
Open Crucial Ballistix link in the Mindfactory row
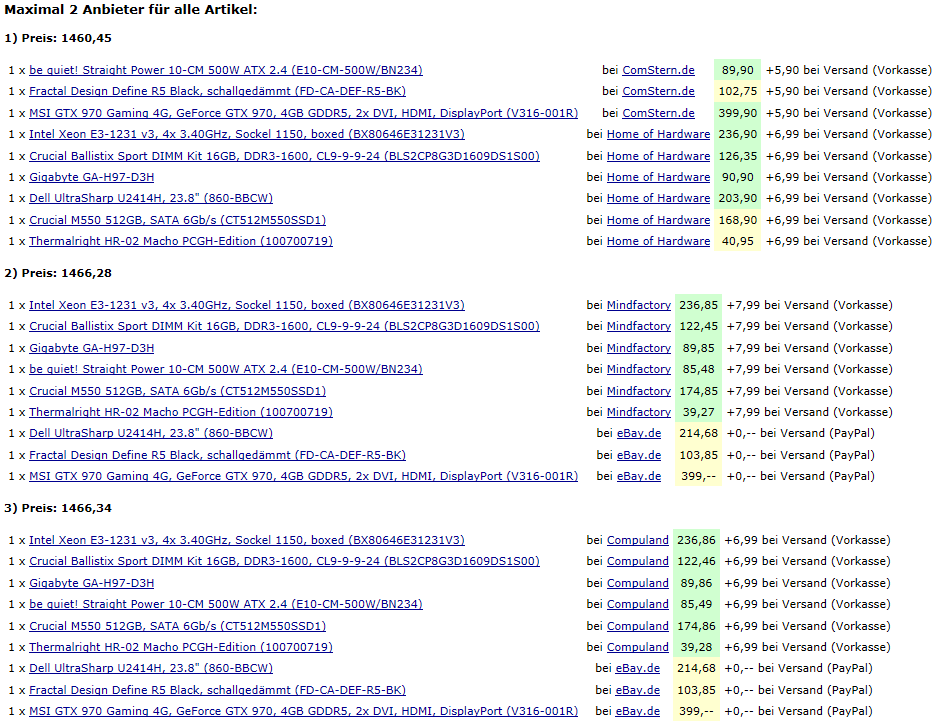[284, 326]
